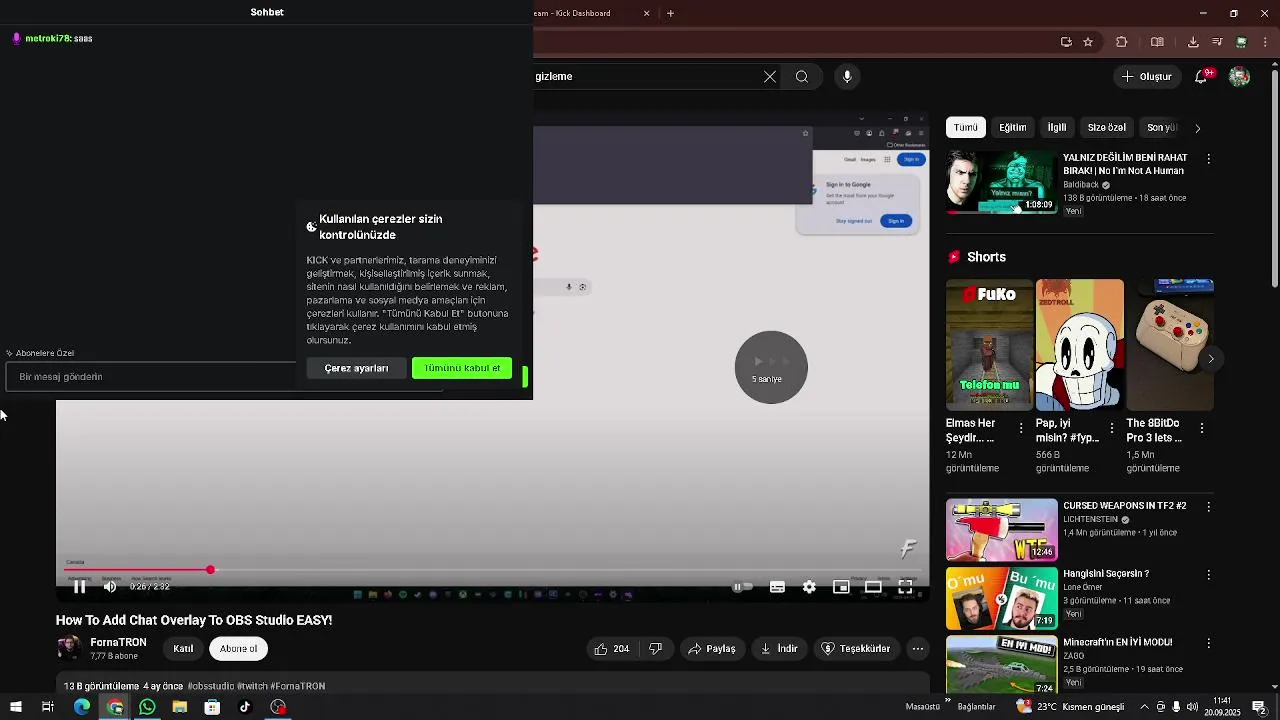This screenshot has height=720, width=1280.
Task: Open the Oluştur create menu
Action: coord(1146,77)
